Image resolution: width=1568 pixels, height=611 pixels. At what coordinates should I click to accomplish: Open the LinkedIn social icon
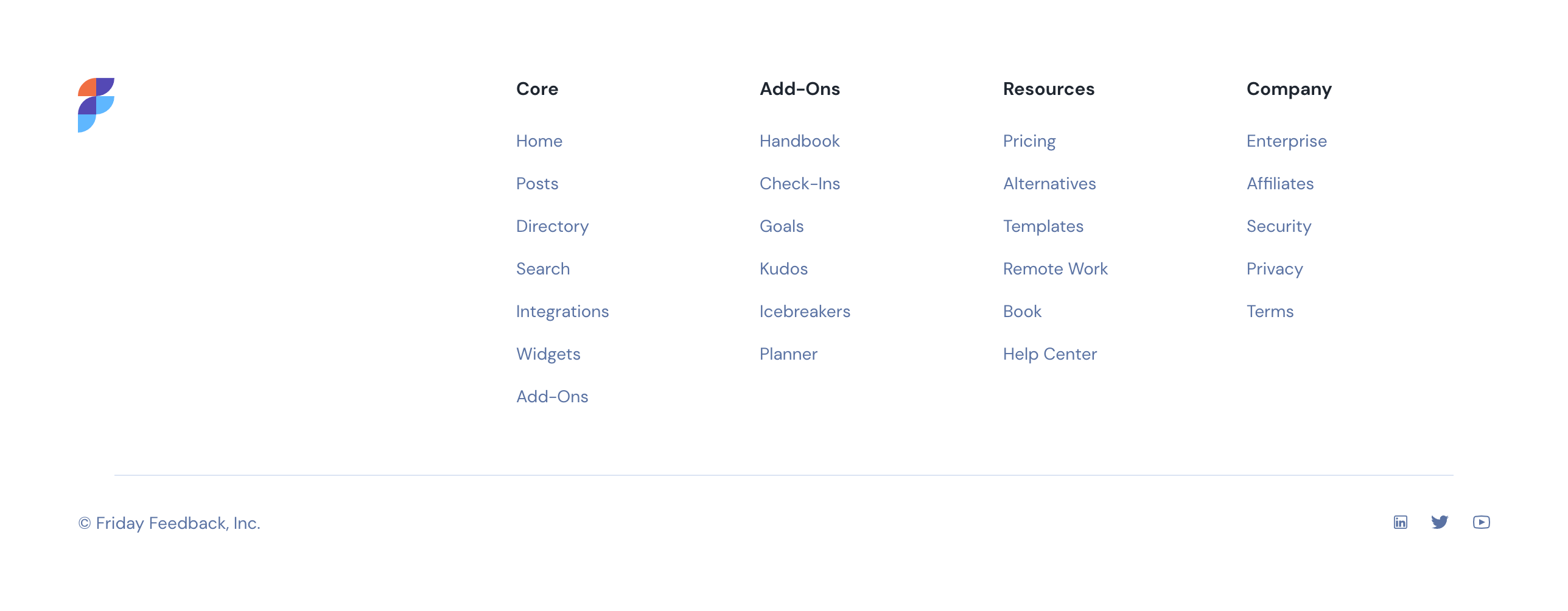(x=1401, y=522)
